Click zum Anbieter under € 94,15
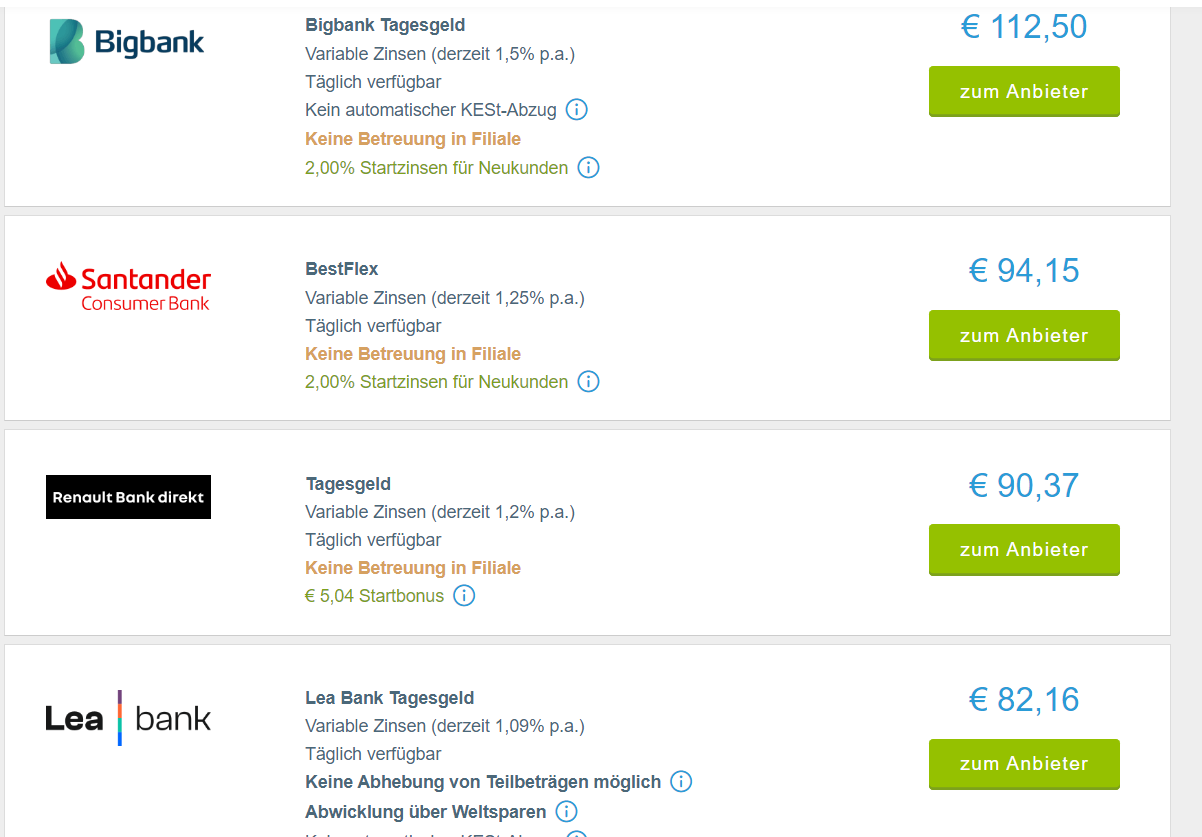The width and height of the screenshot is (1202, 837). coord(1024,335)
